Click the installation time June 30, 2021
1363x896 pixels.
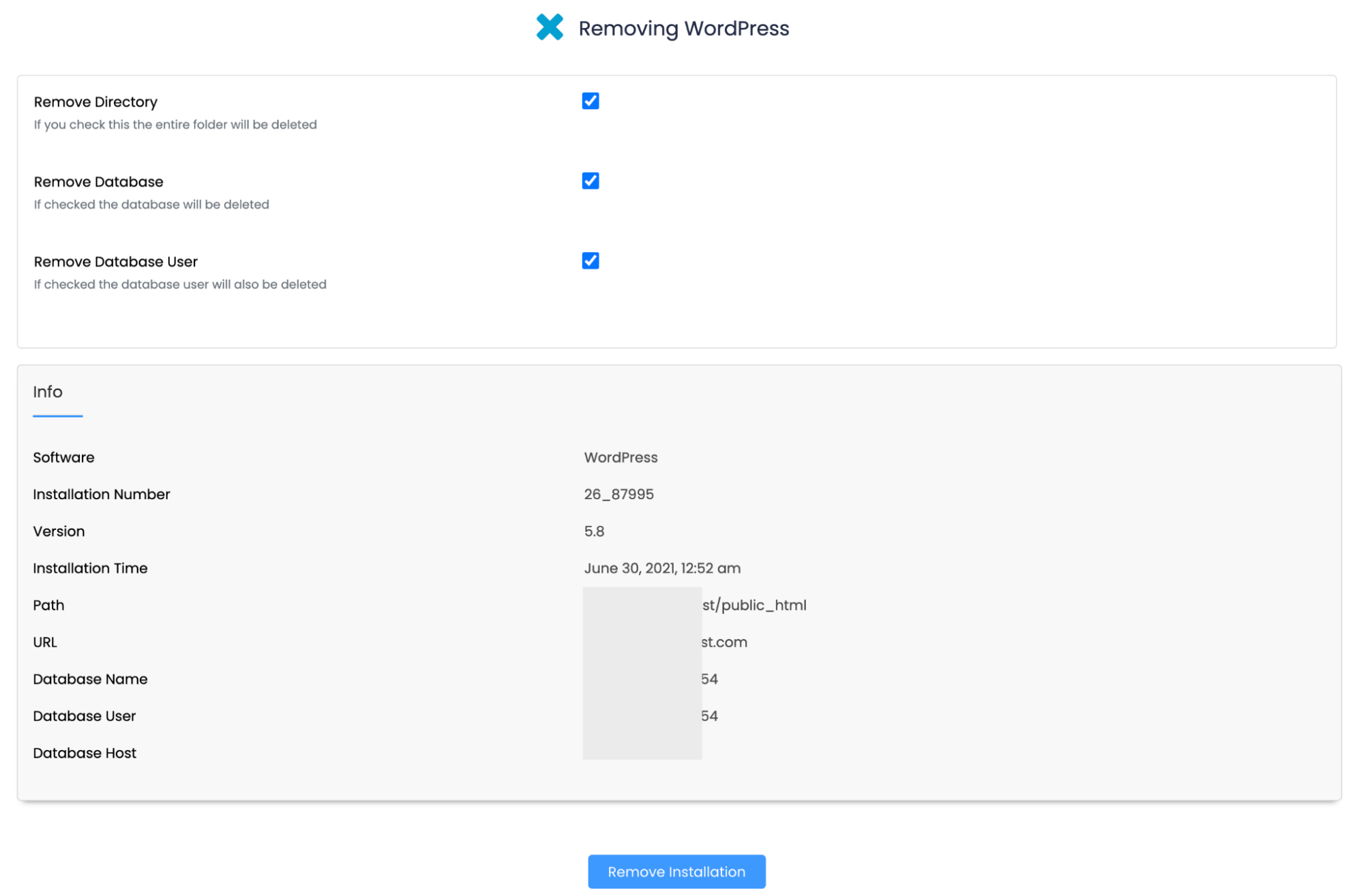[x=661, y=568]
